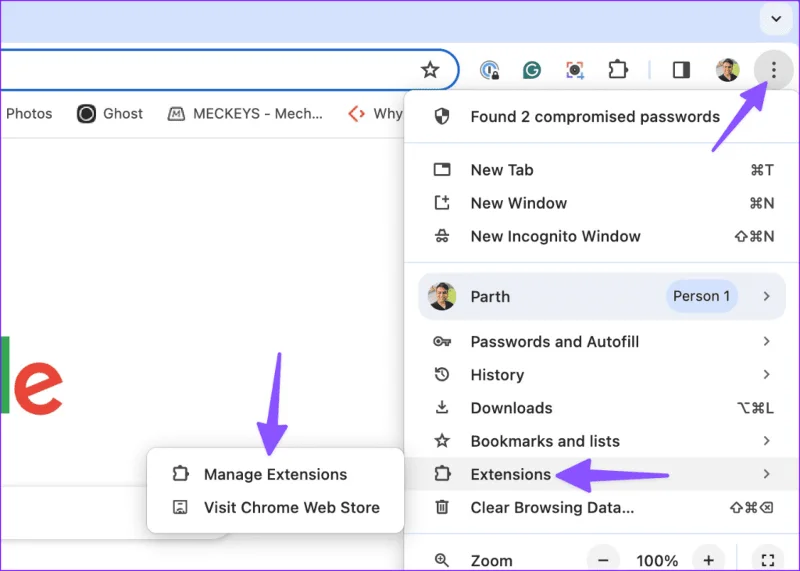
Task: Expand the Passwords and Autofill submenu
Action: pyautogui.click(x=602, y=341)
